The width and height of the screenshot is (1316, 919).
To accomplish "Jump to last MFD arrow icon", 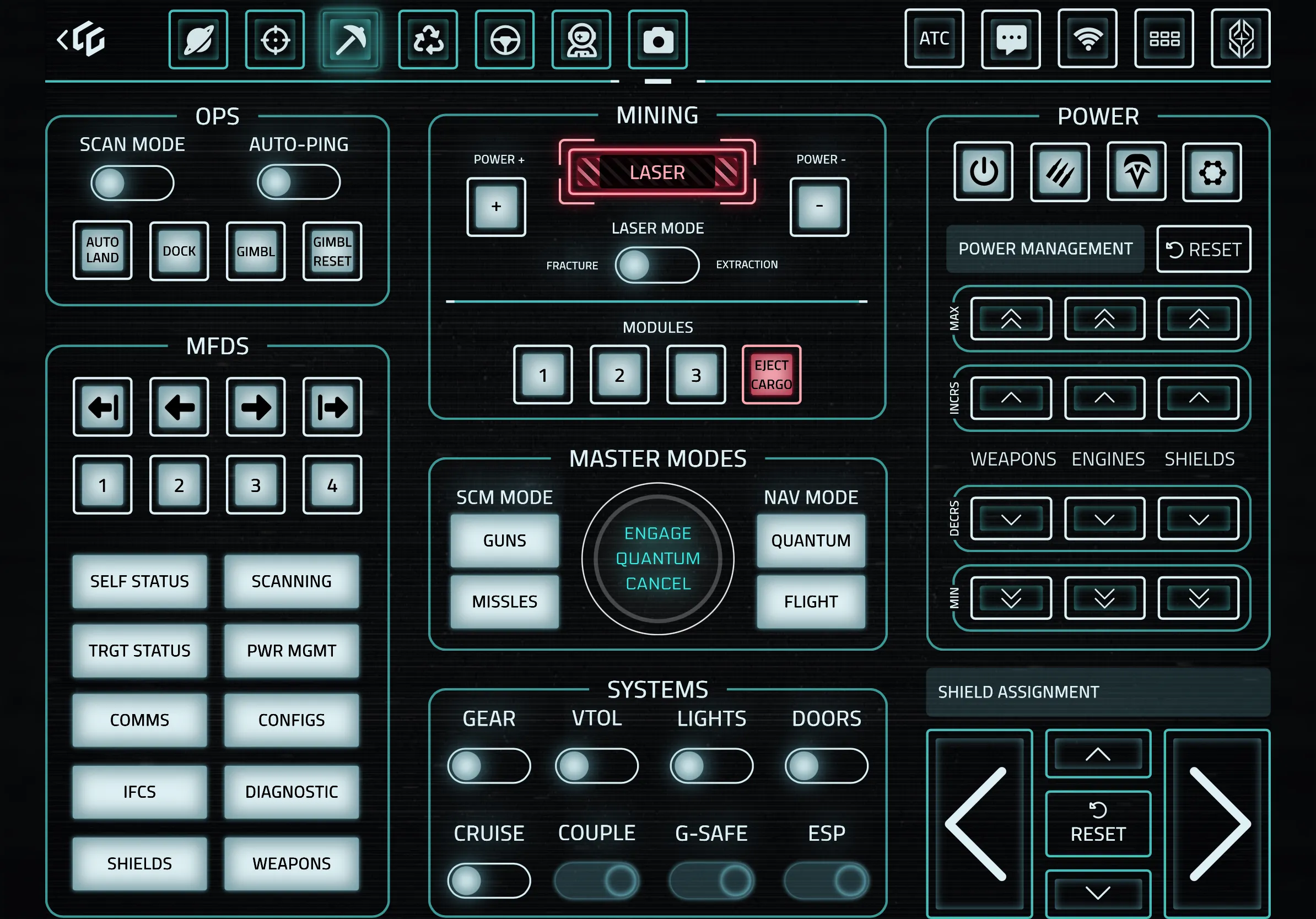I will point(332,407).
